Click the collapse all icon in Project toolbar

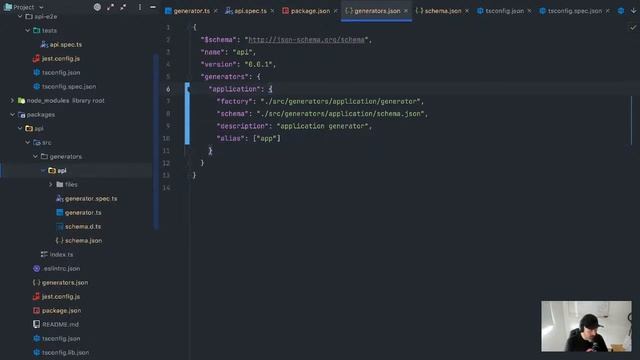[x=123, y=7]
